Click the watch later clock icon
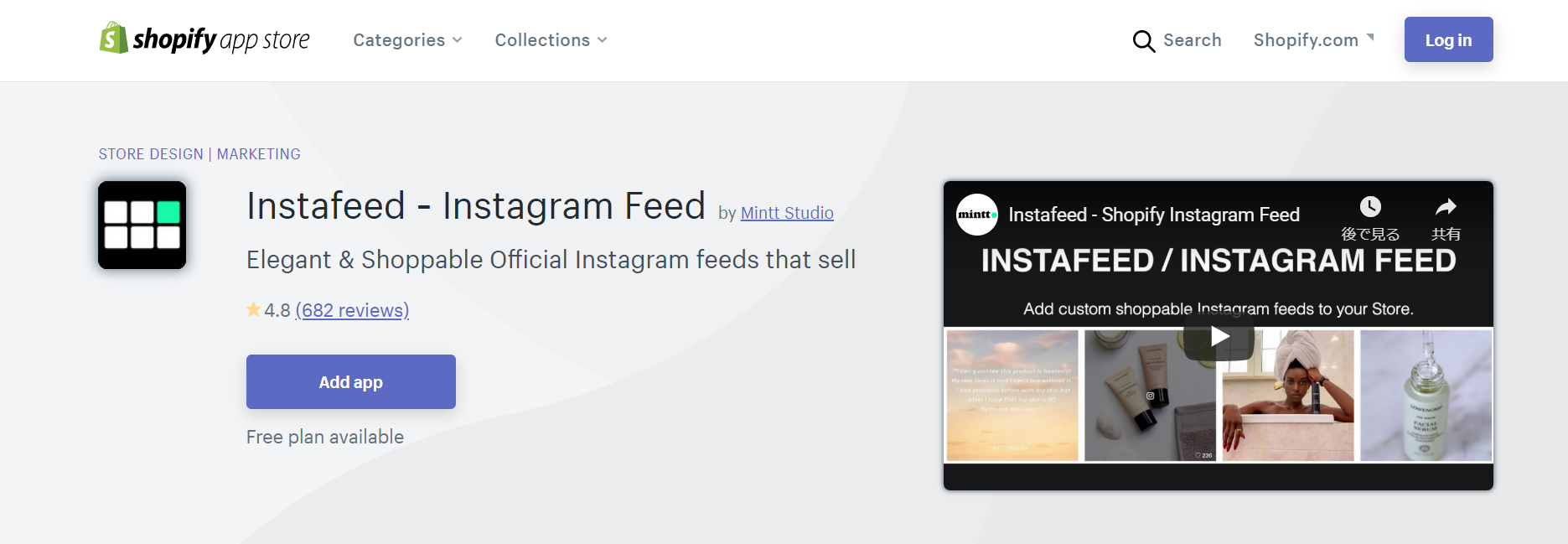Viewport: 1568px width, 544px height. (x=1370, y=207)
